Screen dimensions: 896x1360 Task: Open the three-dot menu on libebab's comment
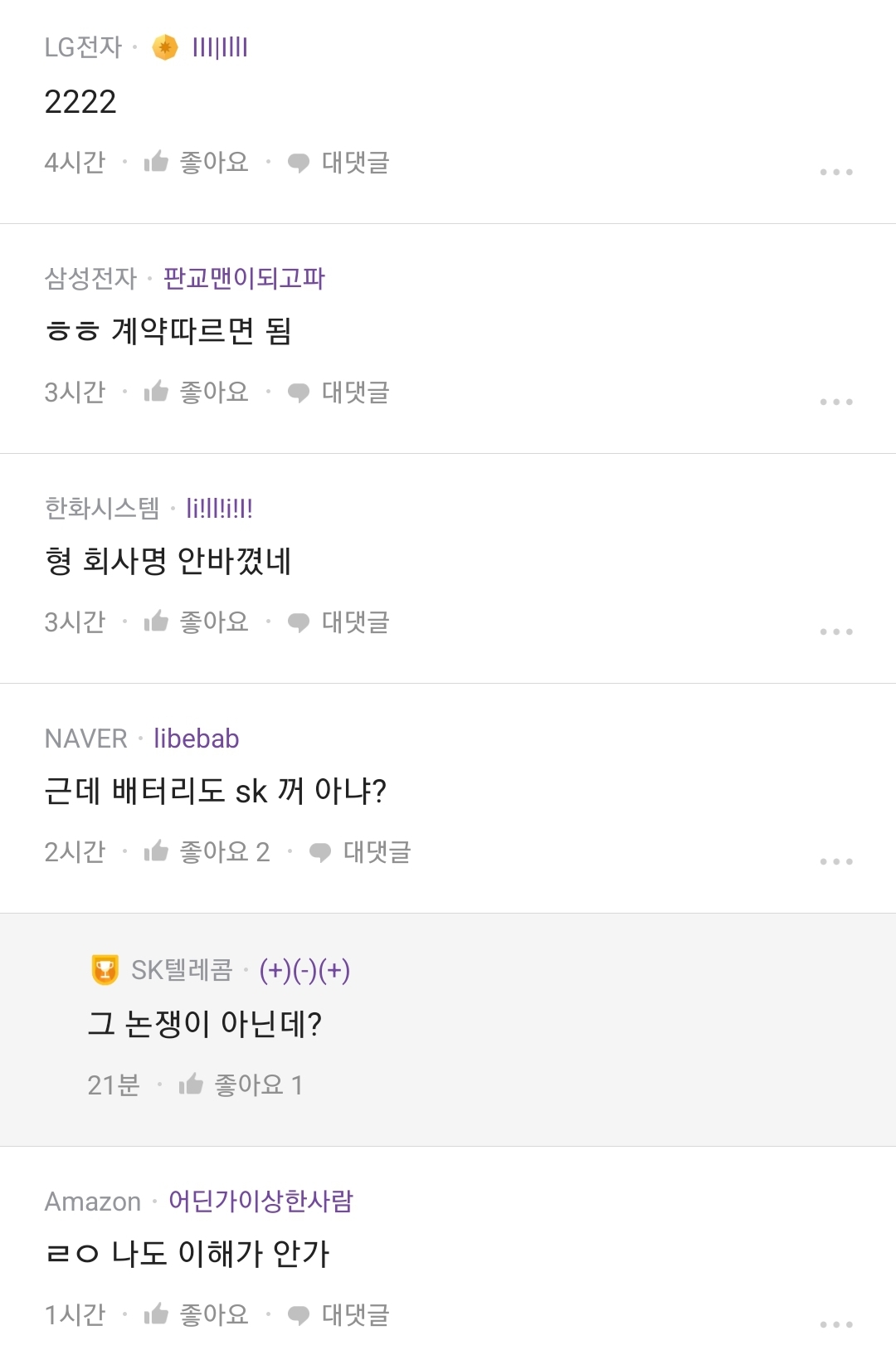[835, 861]
